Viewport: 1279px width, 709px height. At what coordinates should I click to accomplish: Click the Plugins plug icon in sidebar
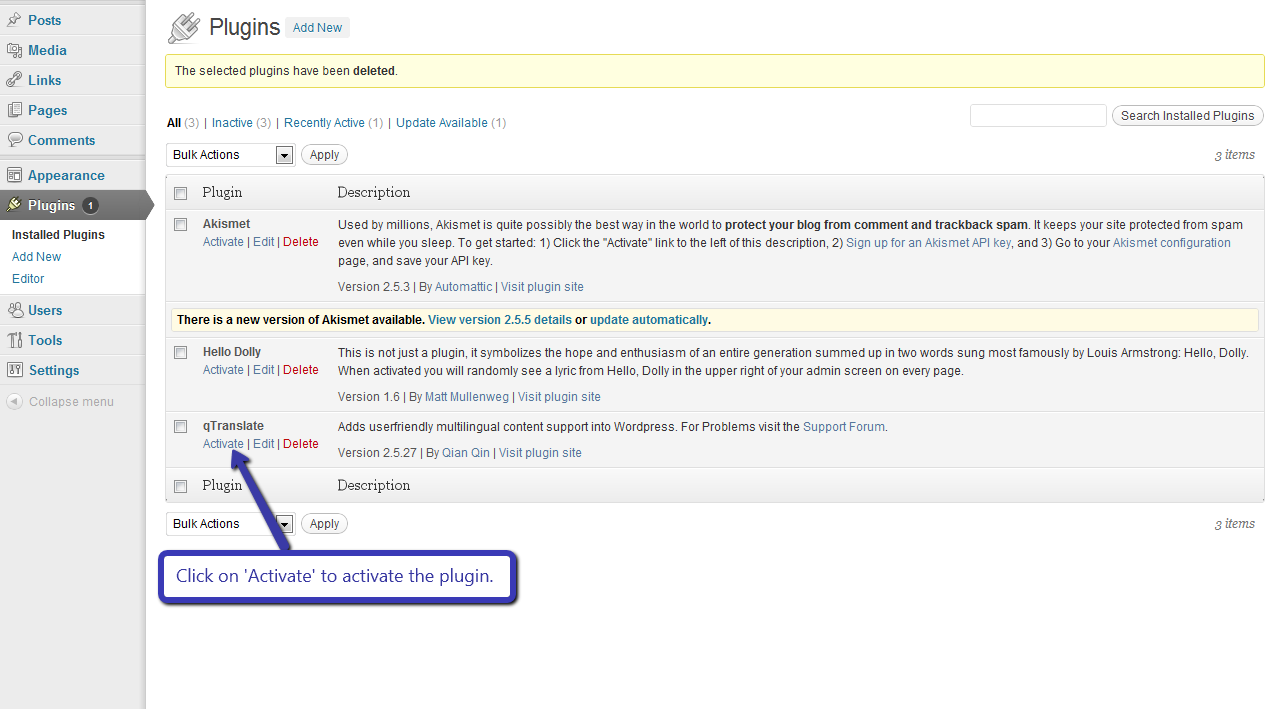point(14,205)
